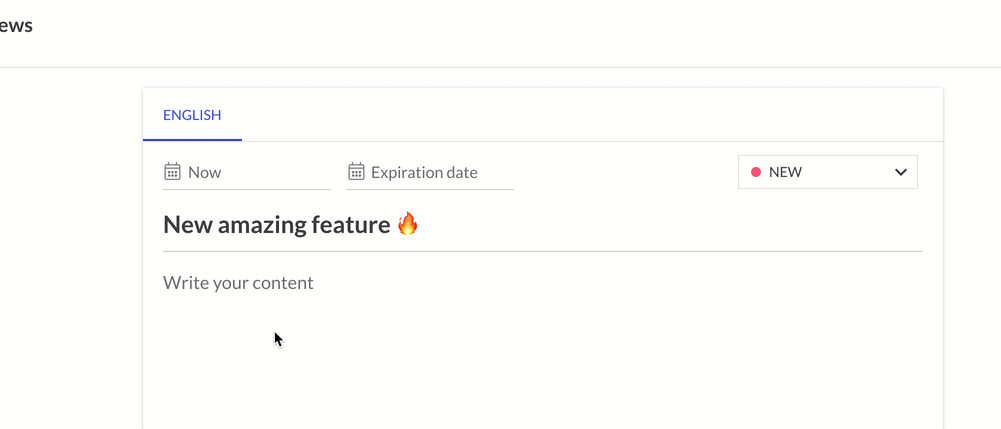Click the blue underline of the ENGLISH tab
The height and width of the screenshot is (429, 1001).
tap(192, 140)
